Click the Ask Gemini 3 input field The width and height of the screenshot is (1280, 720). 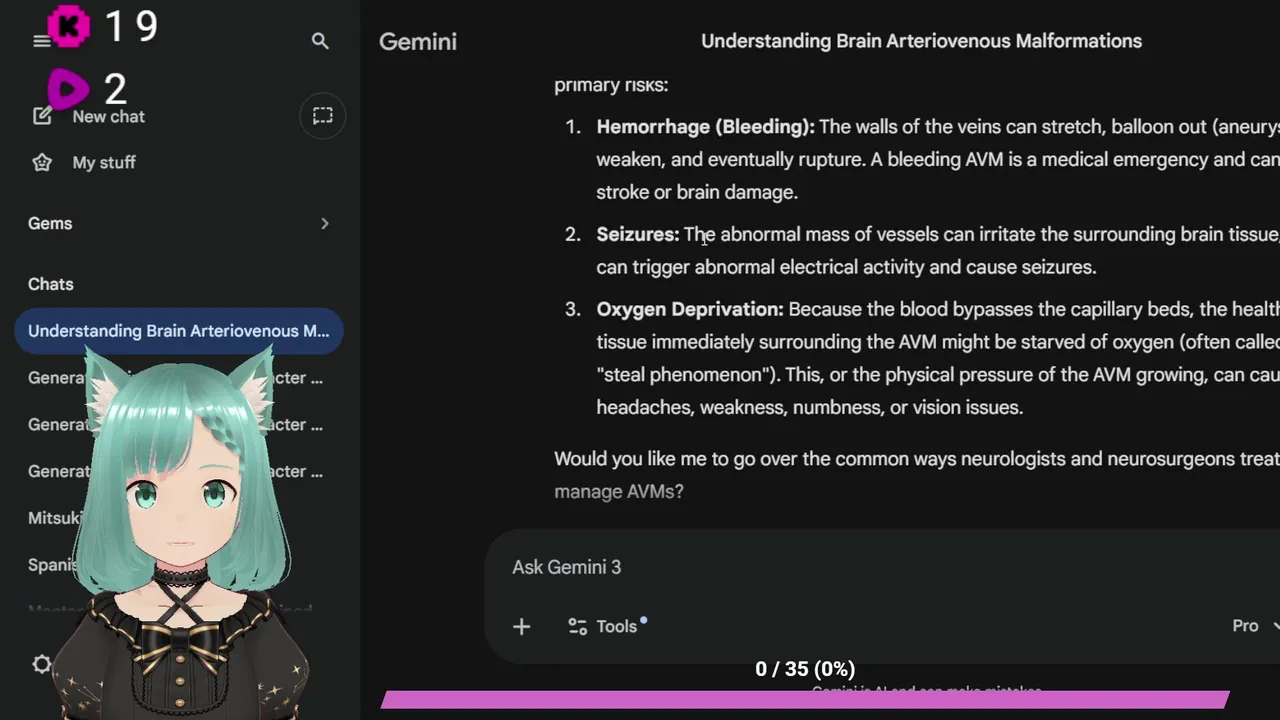pyautogui.click(x=800, y=567)
